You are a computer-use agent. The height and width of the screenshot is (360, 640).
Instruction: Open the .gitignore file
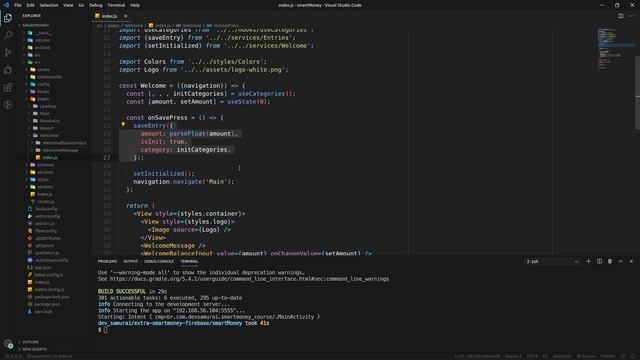coord(44,245)
